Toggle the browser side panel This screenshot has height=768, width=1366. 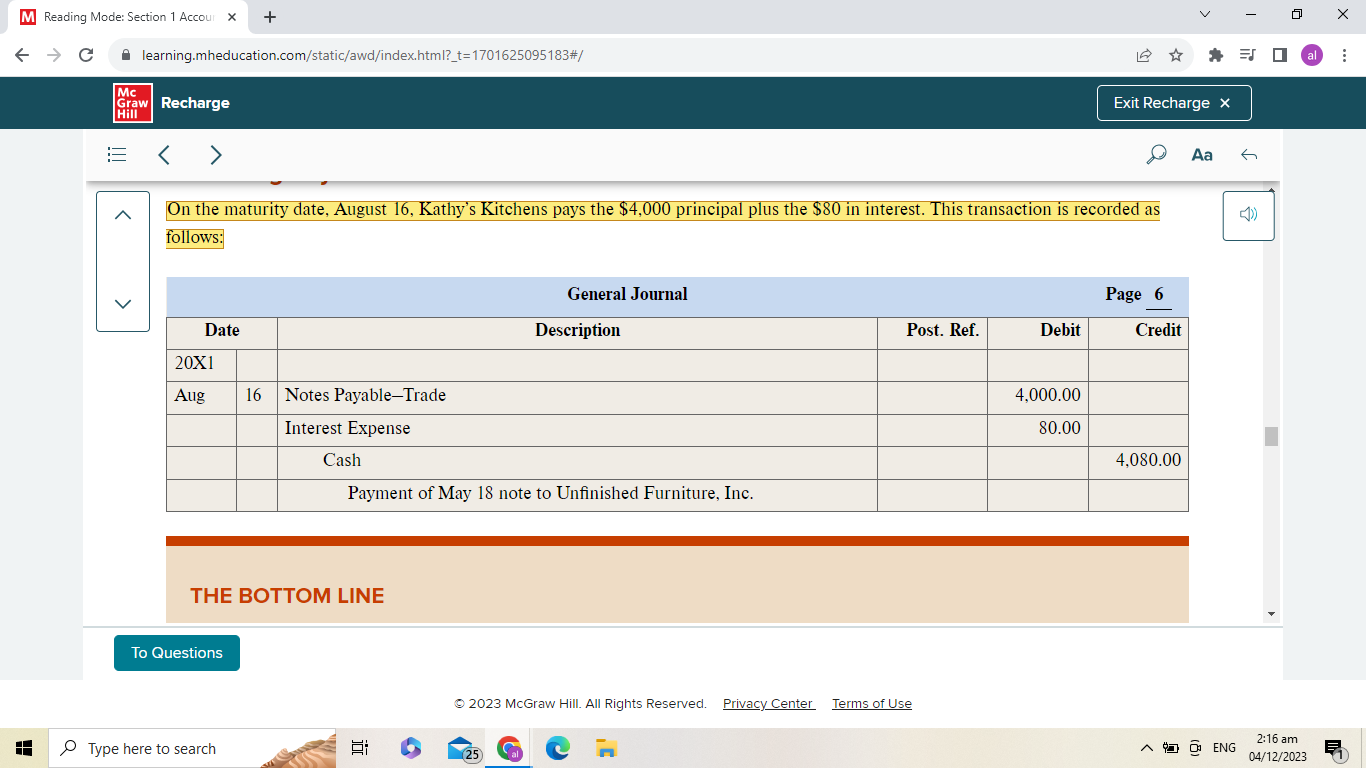coord(1280,55)
